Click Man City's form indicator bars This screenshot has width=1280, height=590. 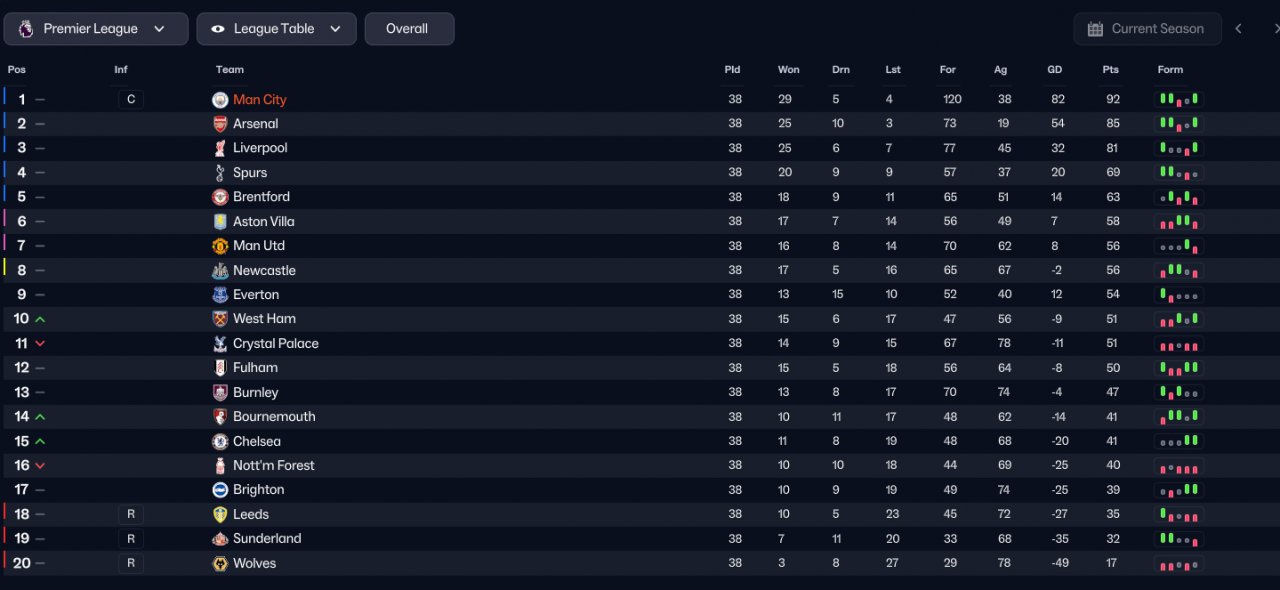pos(1180,100)
